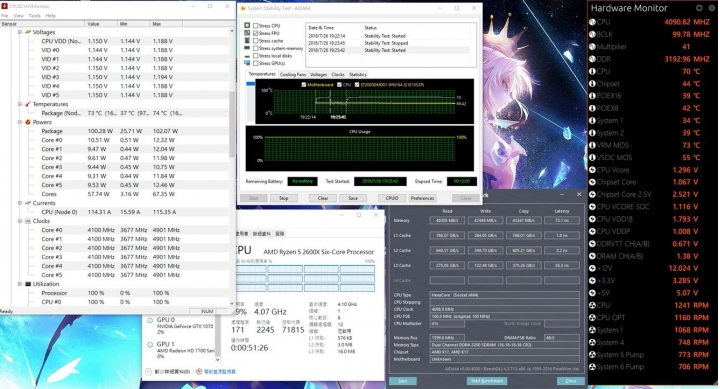The width and height of the screenshot is (720, 389).
Task: Click the CPU OPT fan icon
Action: pyautogui.click(x=592, y=318)
